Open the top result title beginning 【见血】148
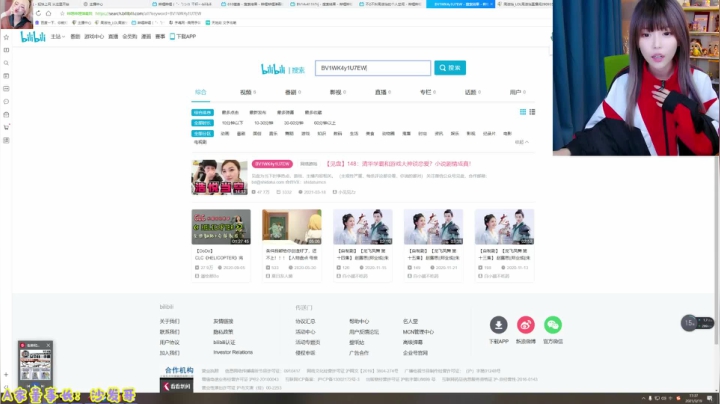The height and width of the screenshot is (404, 720). pos(399,163)
